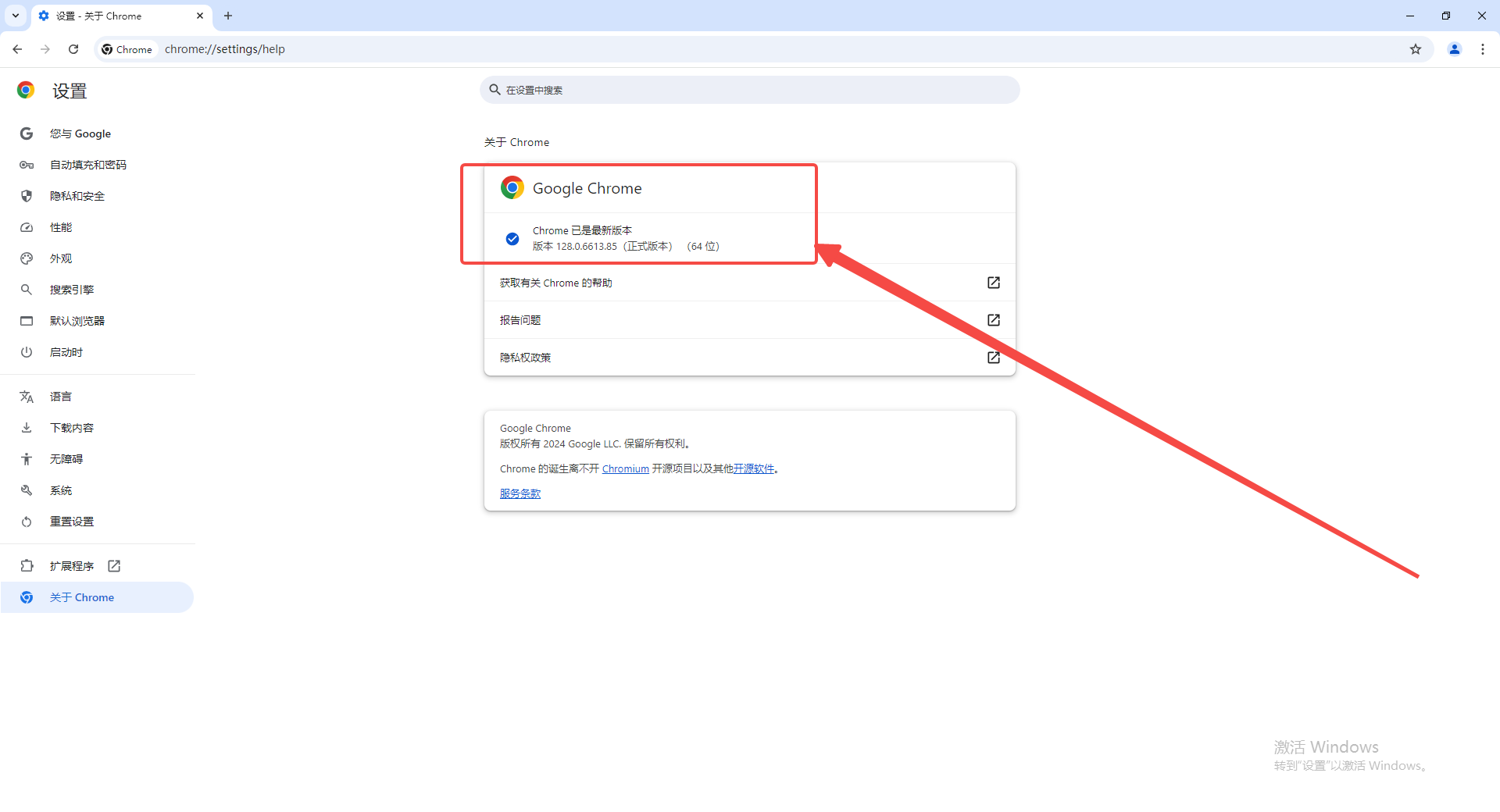
Task: Open 无障碍 settings section
Action: click(x=98, y=459)
